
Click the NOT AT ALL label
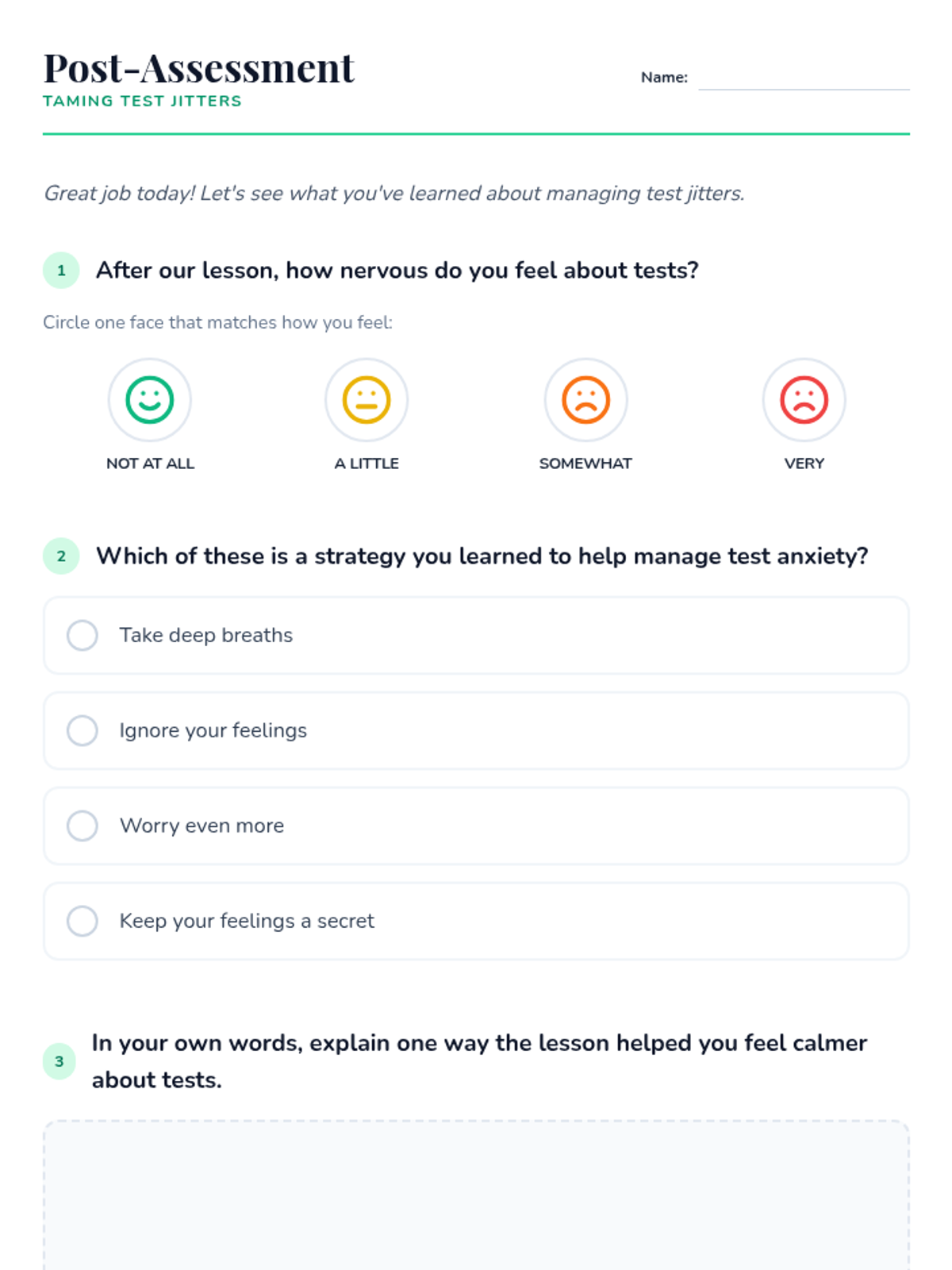coord(150,464)
